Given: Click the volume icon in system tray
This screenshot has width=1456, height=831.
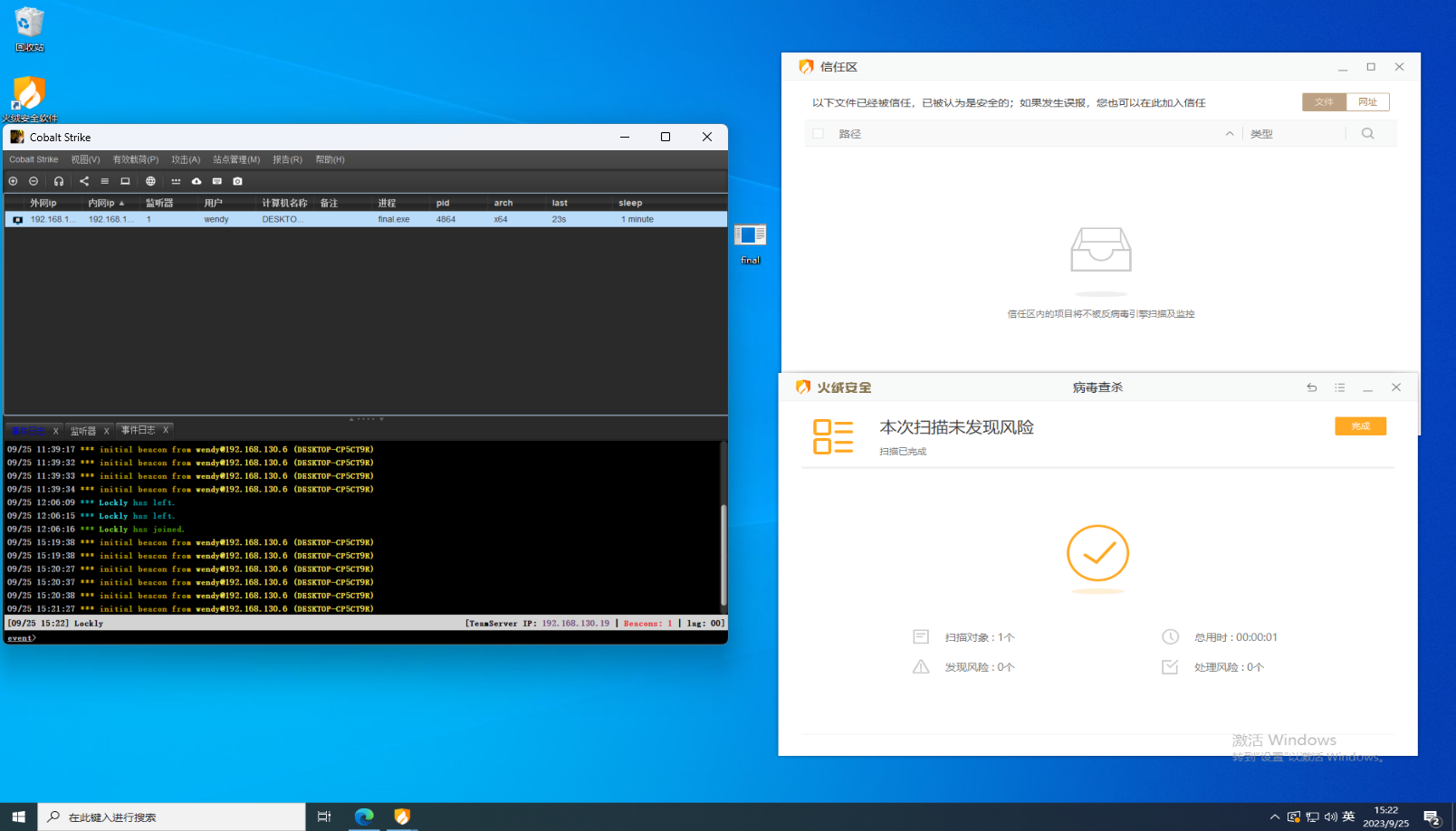Looking at the screenshot, I should pos(1330,817).
